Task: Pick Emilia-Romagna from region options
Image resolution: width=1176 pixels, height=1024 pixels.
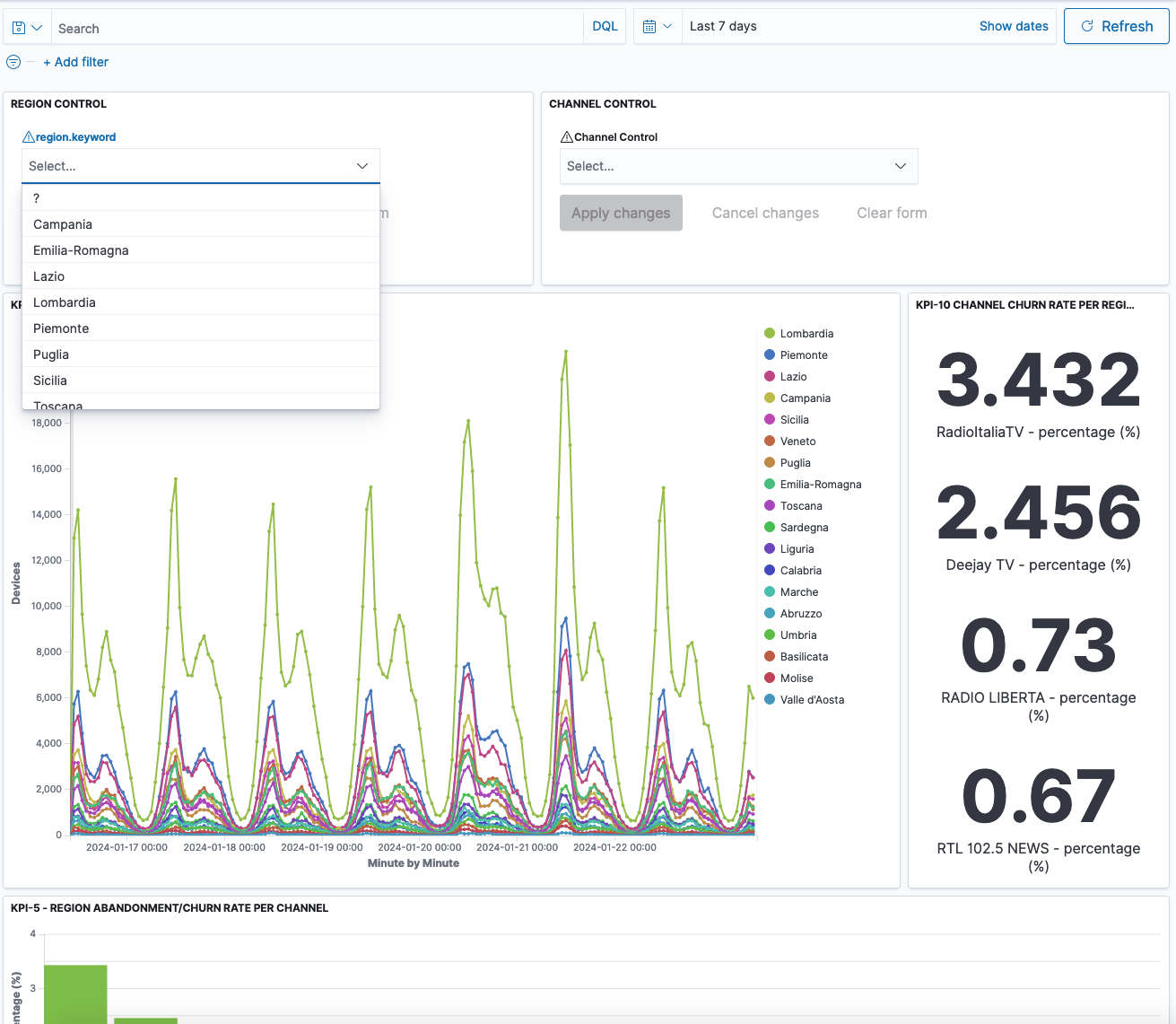Action: [81, 250]
